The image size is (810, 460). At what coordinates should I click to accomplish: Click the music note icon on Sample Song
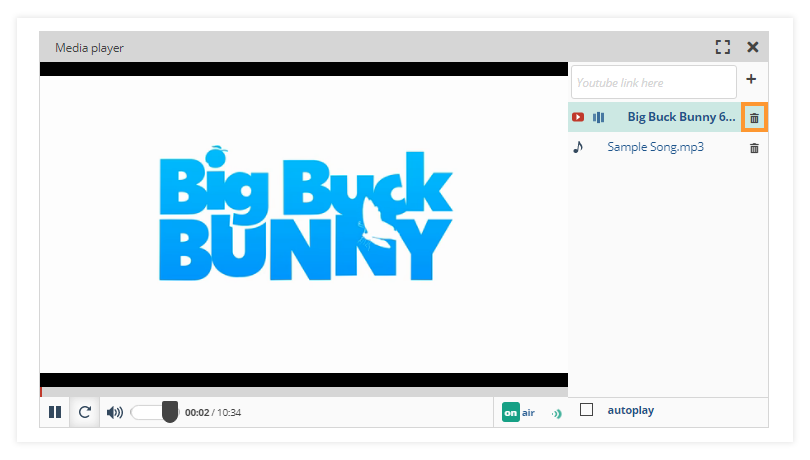pyautogui.click(x=578, y=147)
